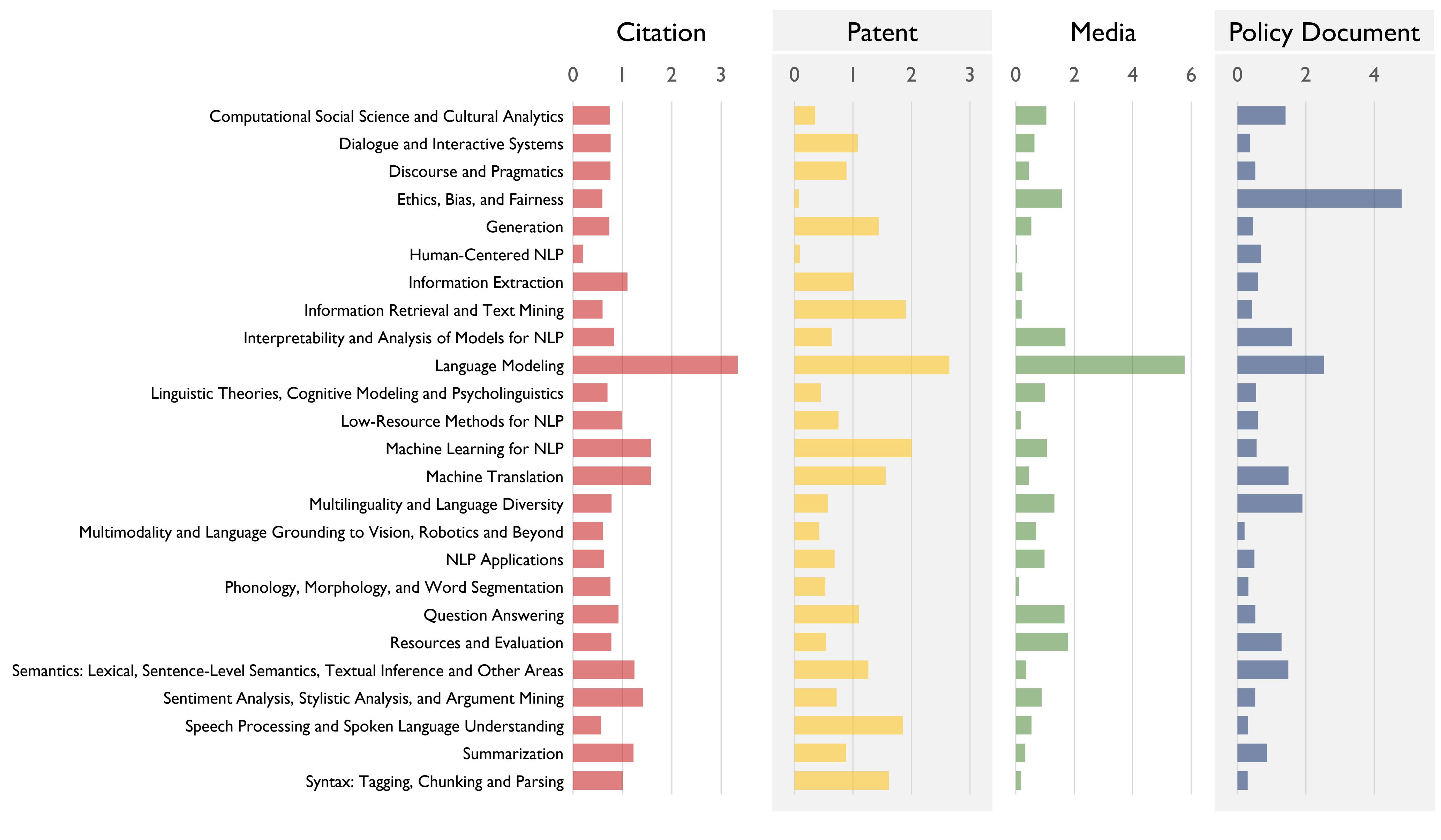Select the Multilinguality policy document bar
This screenshot has width=1441, height=840.
click(1269, 503)
